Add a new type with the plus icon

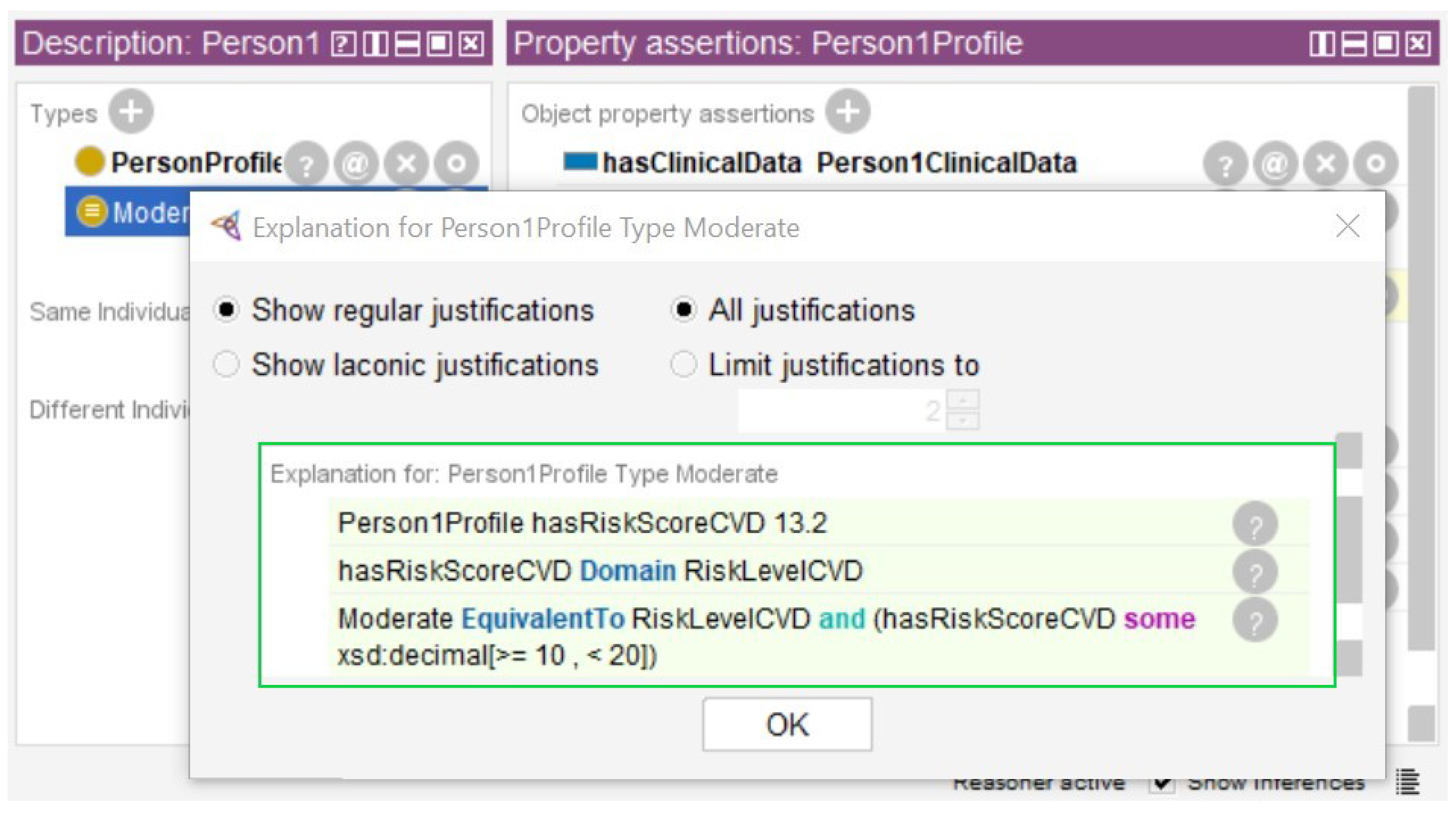tap(131, 111)
